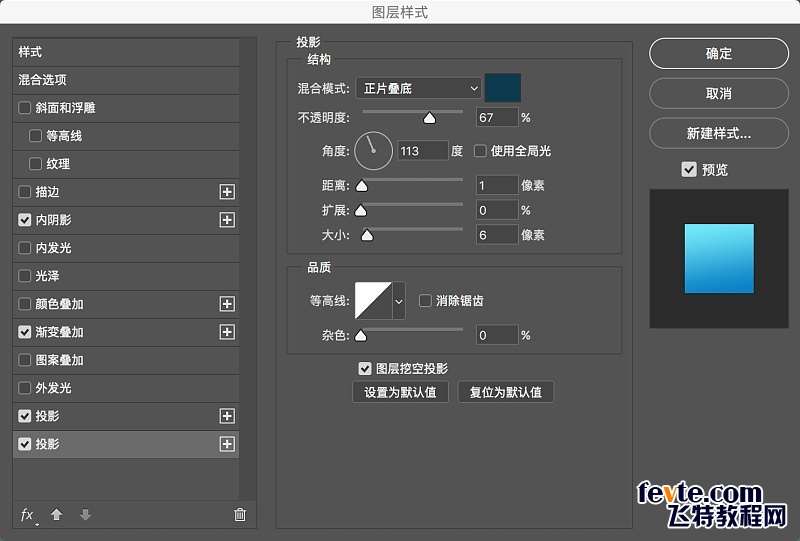Click the plus icon beside 渐变叠加
Image resolution: width=800 pixels, height=541 pixels.
click(227, 332)
